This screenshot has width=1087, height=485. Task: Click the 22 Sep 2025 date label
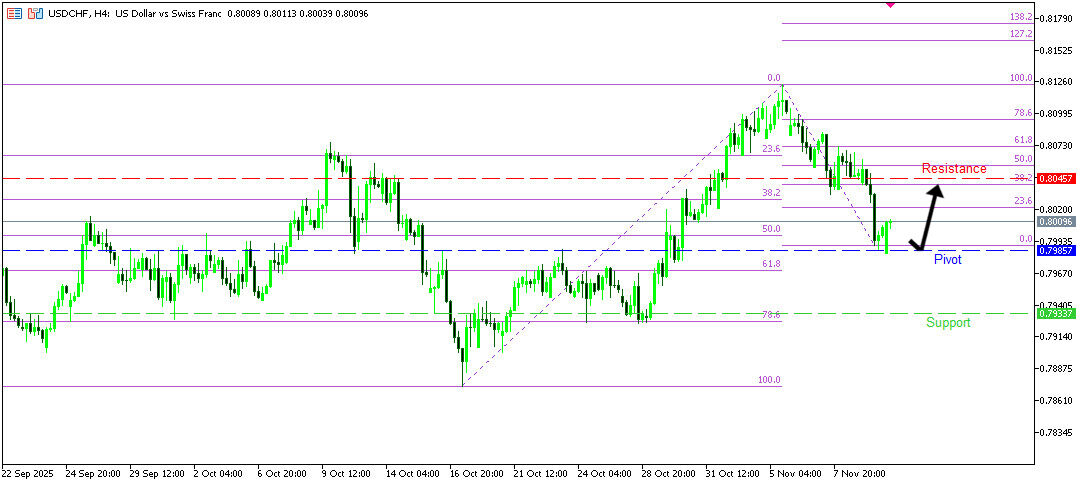(30, 472)
